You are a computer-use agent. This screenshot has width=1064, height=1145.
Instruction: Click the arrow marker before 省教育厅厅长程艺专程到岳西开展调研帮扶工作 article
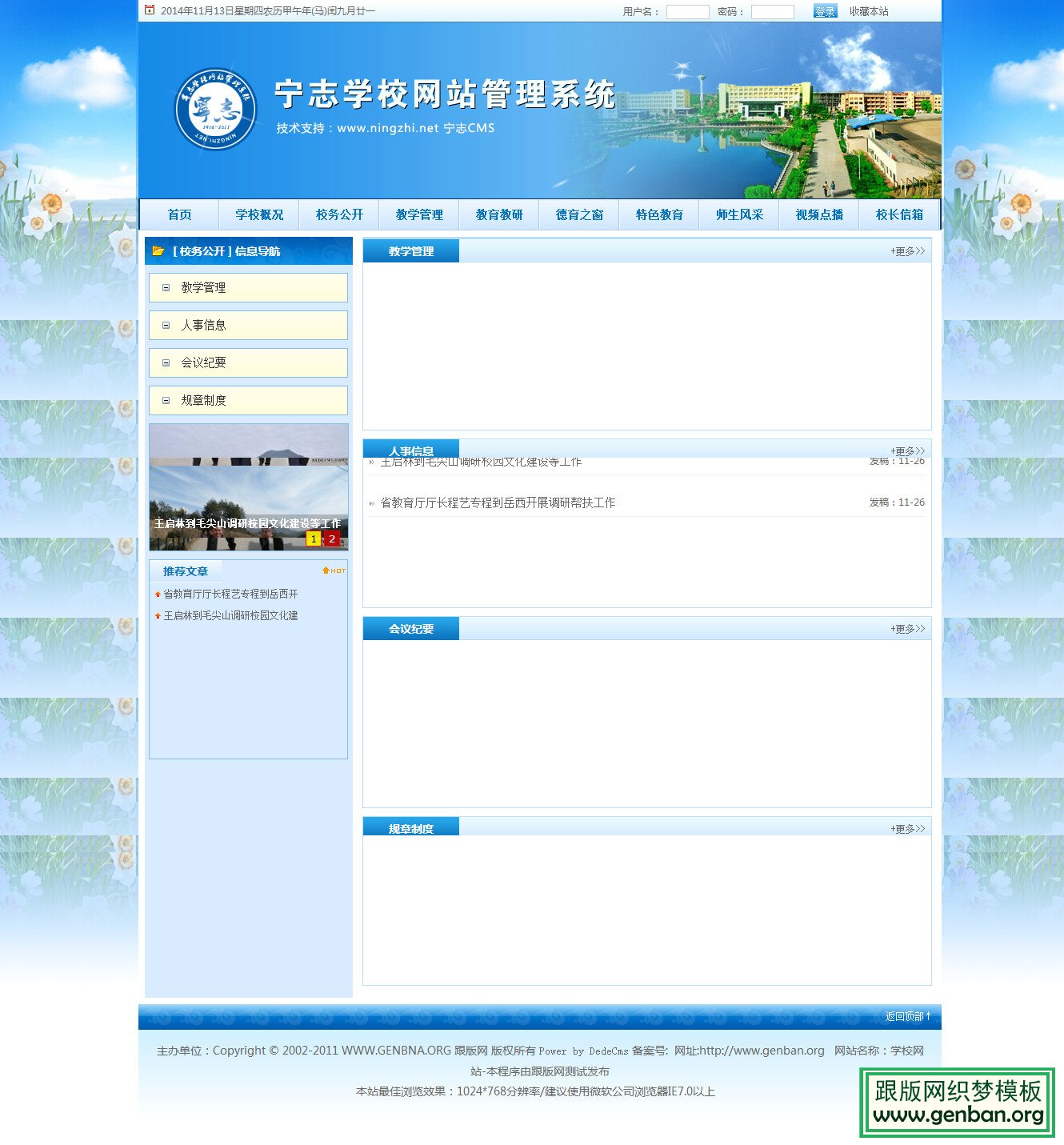[371, 502]
